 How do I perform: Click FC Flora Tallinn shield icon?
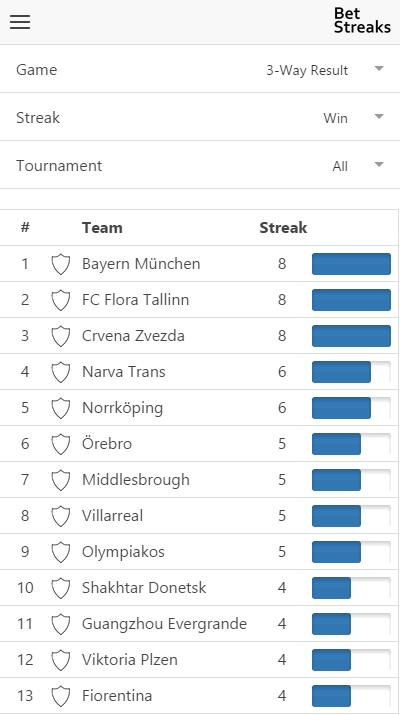[x=60, y=300]
